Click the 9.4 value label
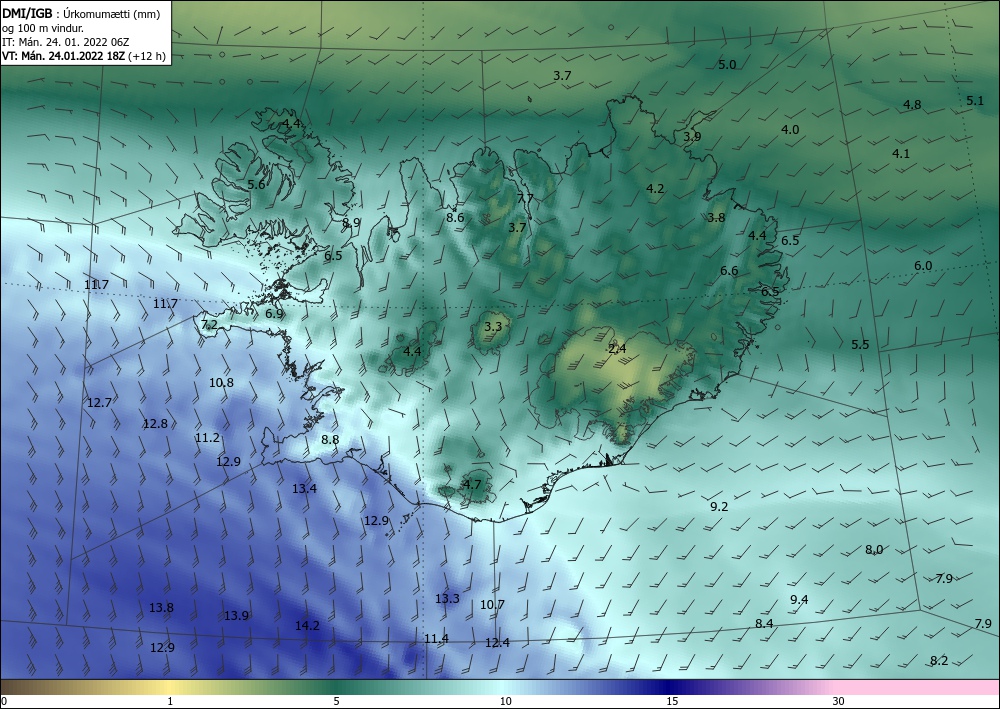1000x709 pixels. coord(799,599)
